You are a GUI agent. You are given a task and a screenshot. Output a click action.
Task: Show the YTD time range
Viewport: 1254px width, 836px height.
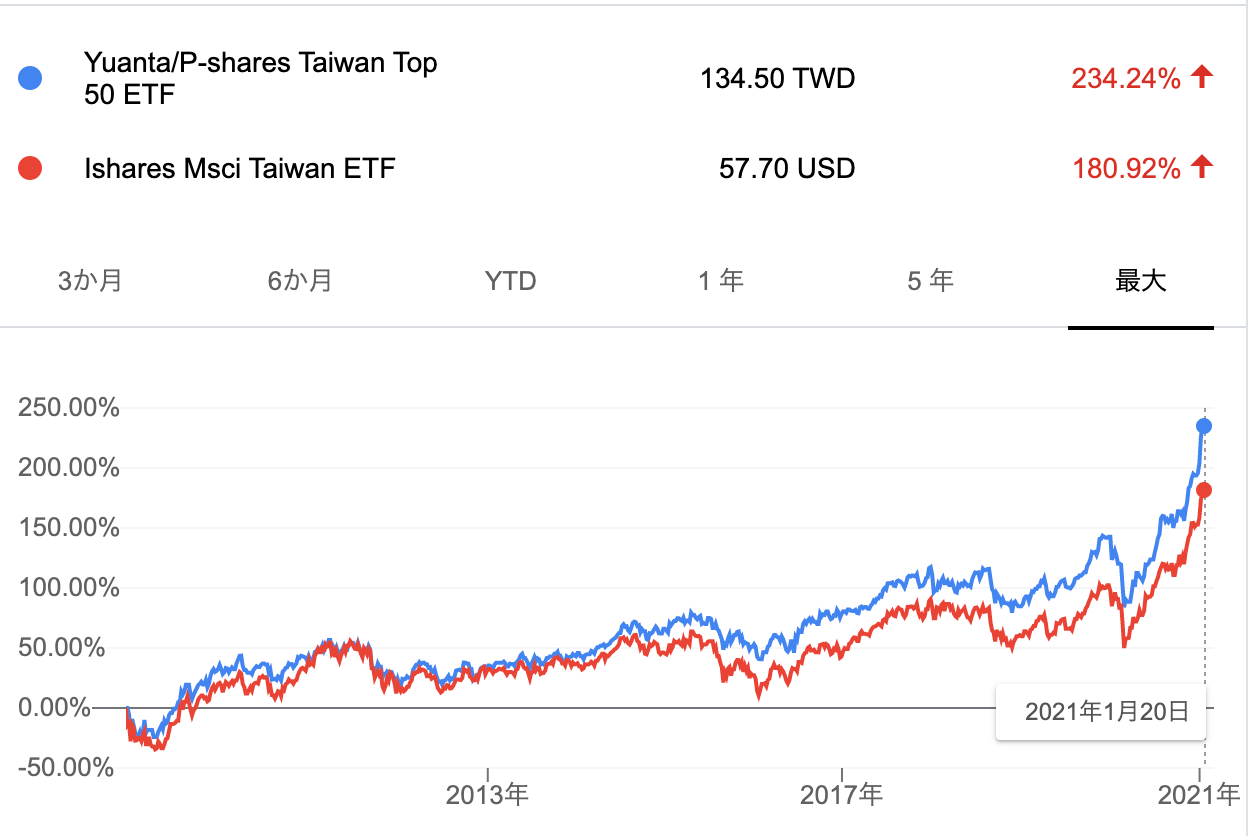tap(510, 281)
